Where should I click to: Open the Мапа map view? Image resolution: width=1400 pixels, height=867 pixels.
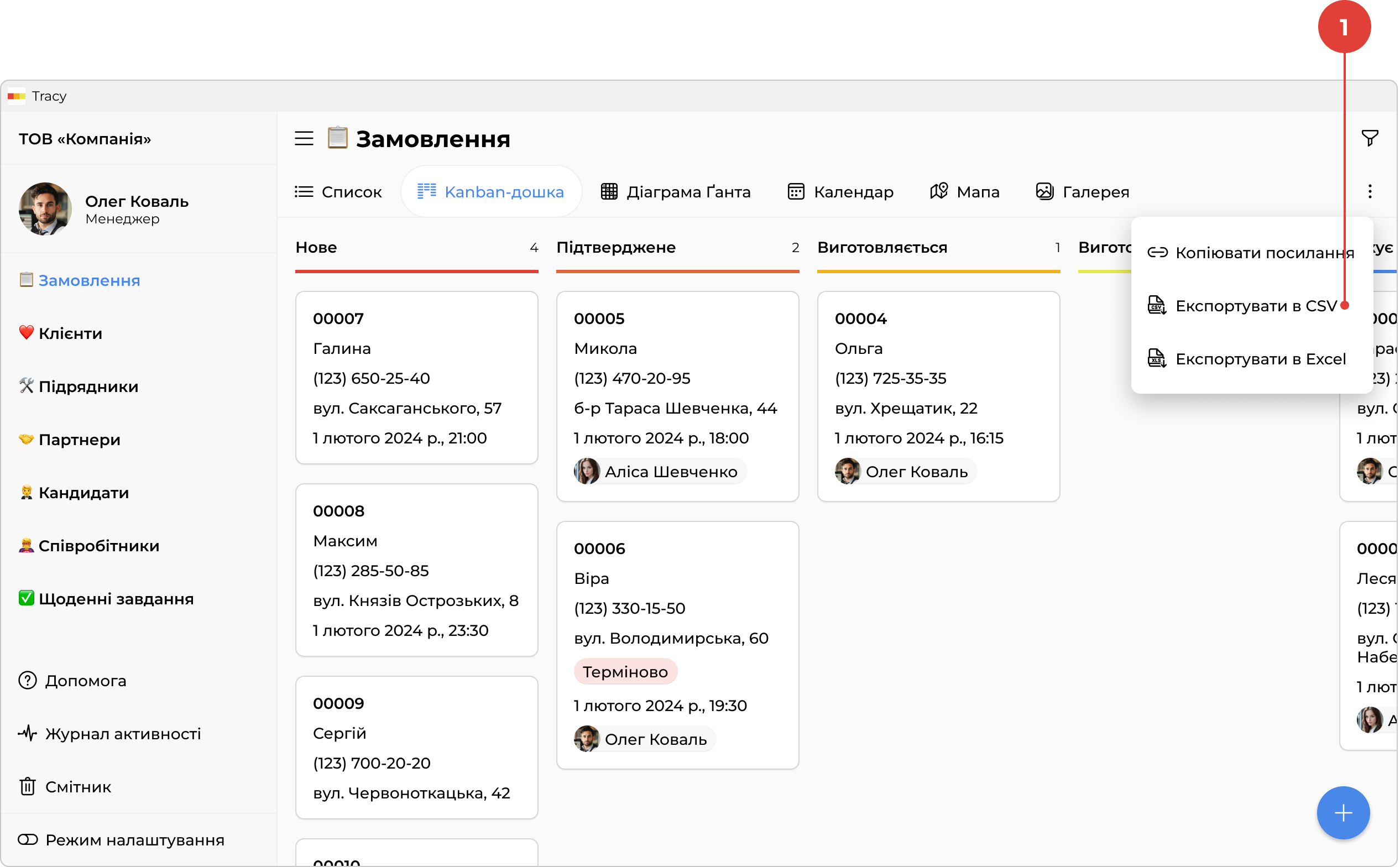964,191
